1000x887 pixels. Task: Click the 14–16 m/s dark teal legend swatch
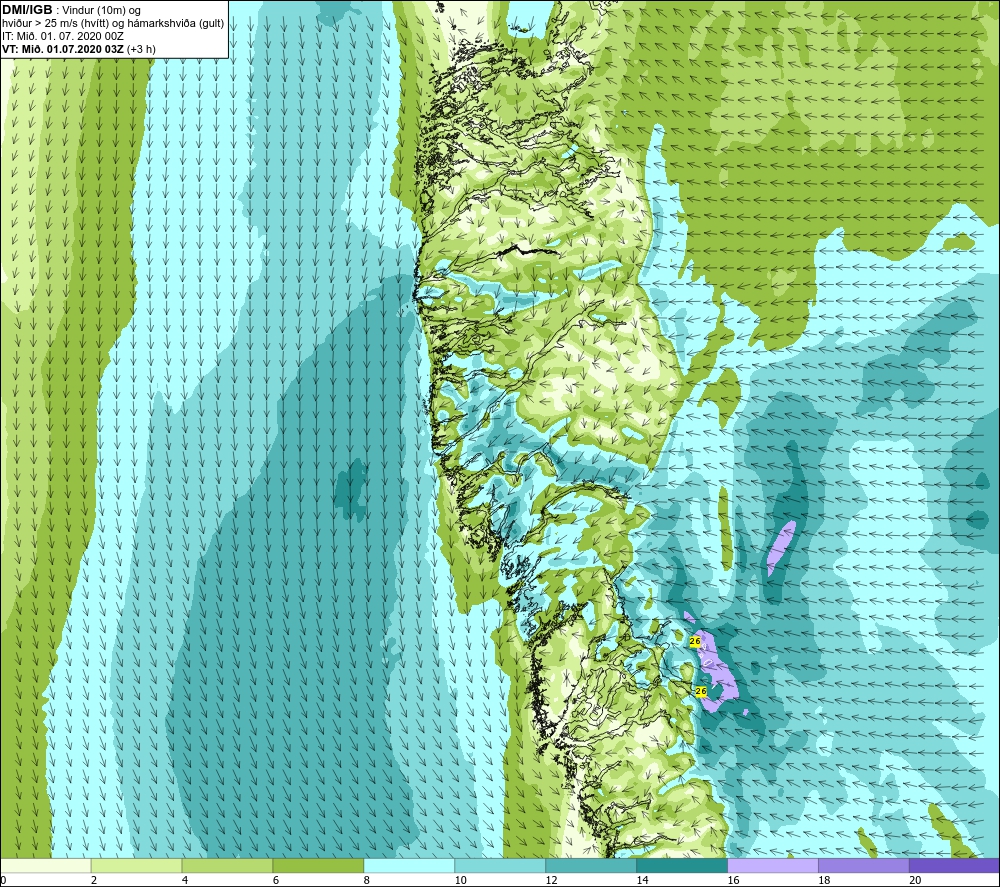tap(682, 866)
